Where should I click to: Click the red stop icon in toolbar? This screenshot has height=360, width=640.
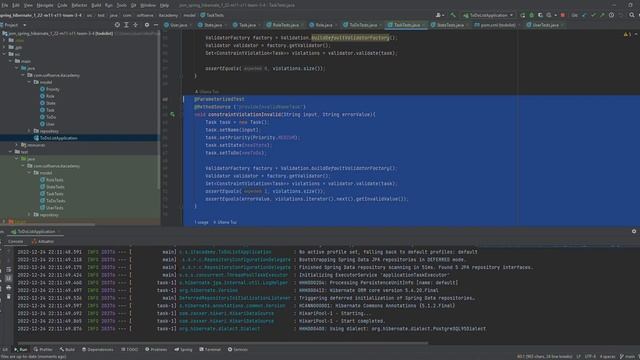click(x=563, y=15)
